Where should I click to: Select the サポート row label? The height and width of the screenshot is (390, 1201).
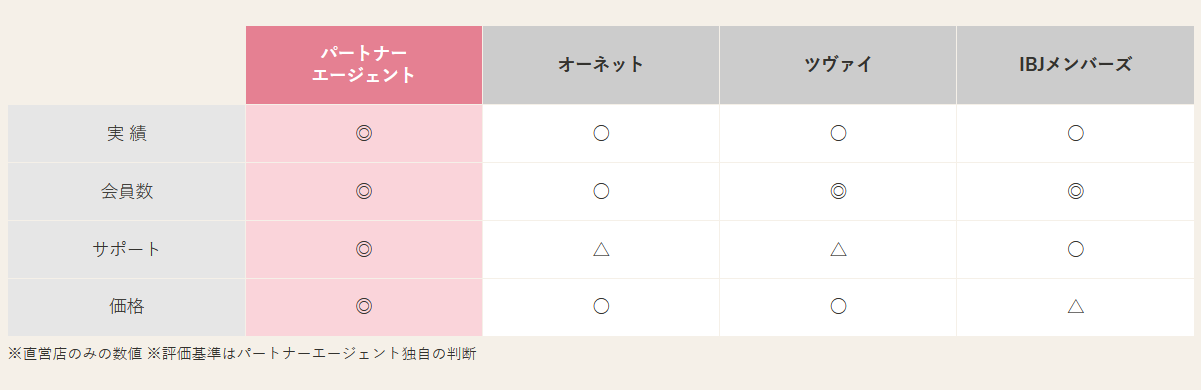coord(127,249)
